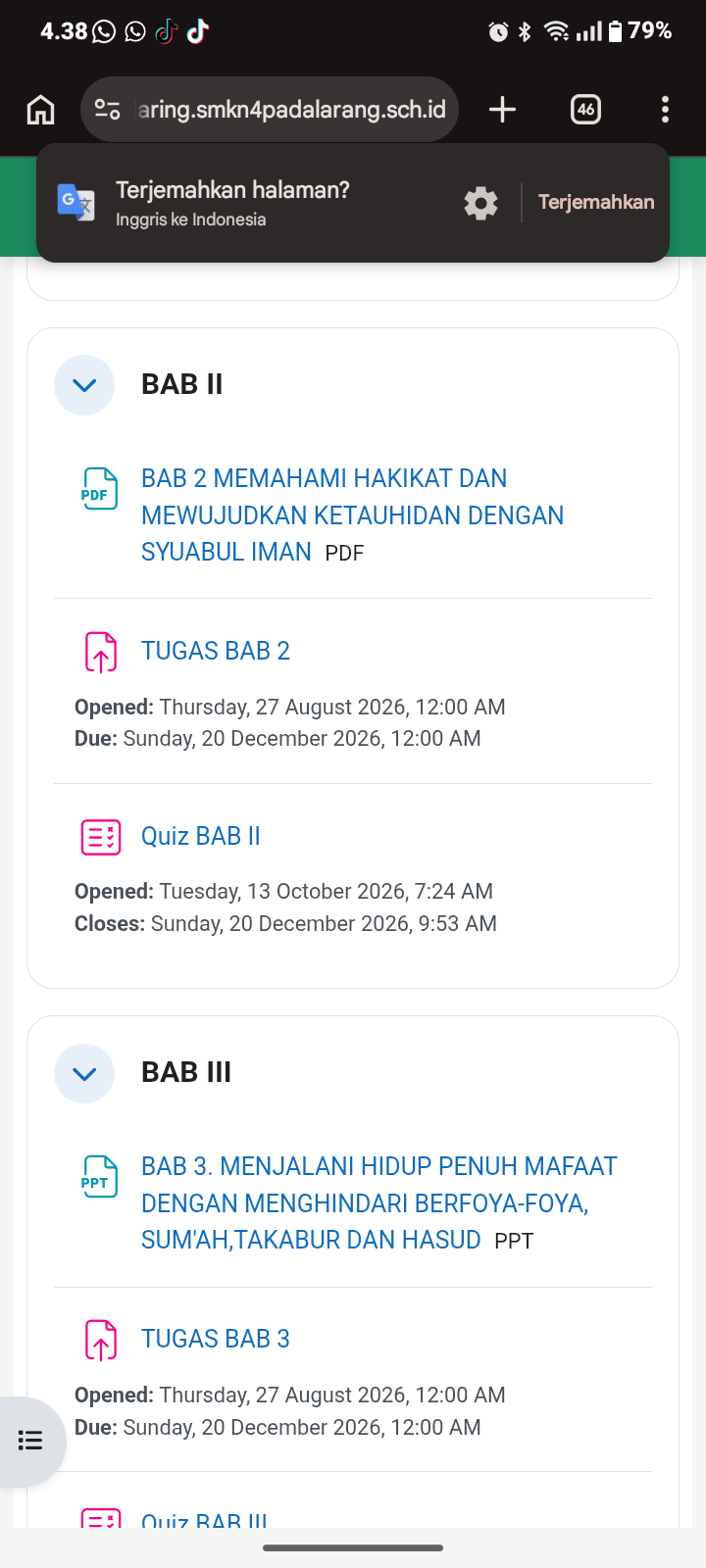Open site info icon in address bar
The image size is (706, 1568).
(107, 109)
